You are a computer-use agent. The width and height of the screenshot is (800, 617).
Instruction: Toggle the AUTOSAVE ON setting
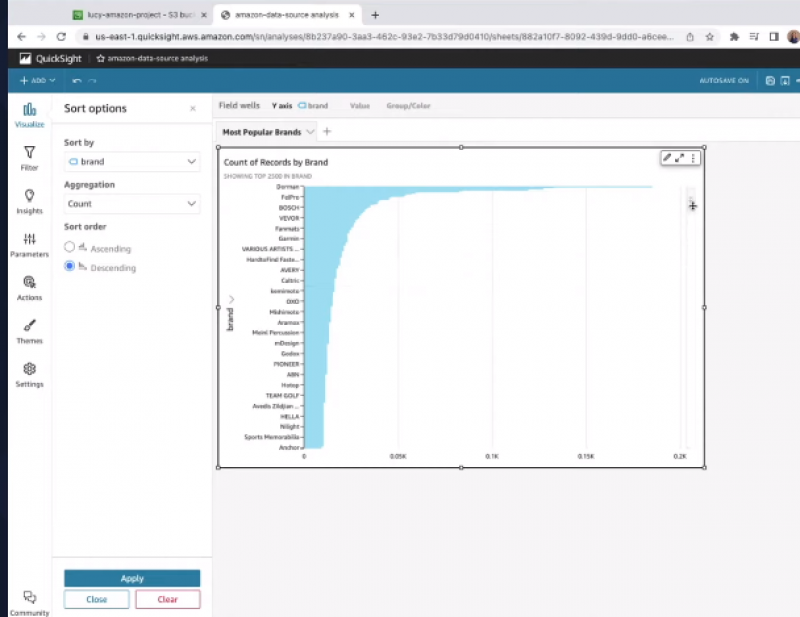723,80
